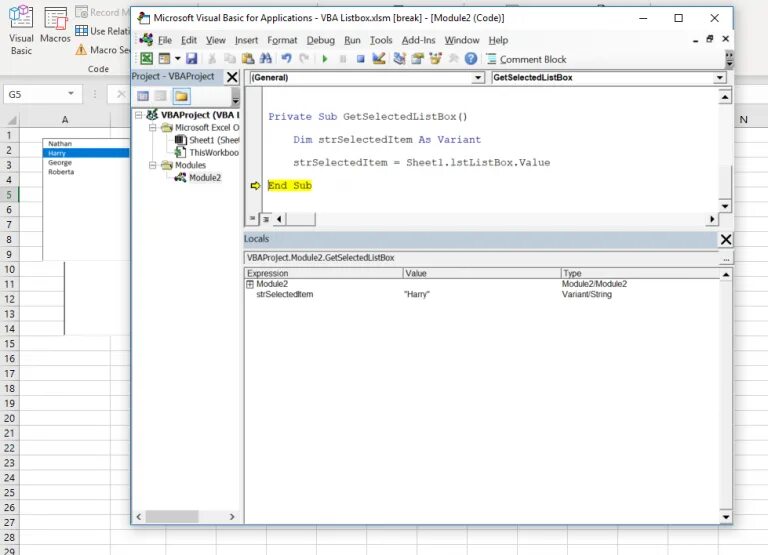
Task: Open Excel Name Box dropdown arrow
Action: (x=71, y=94)
